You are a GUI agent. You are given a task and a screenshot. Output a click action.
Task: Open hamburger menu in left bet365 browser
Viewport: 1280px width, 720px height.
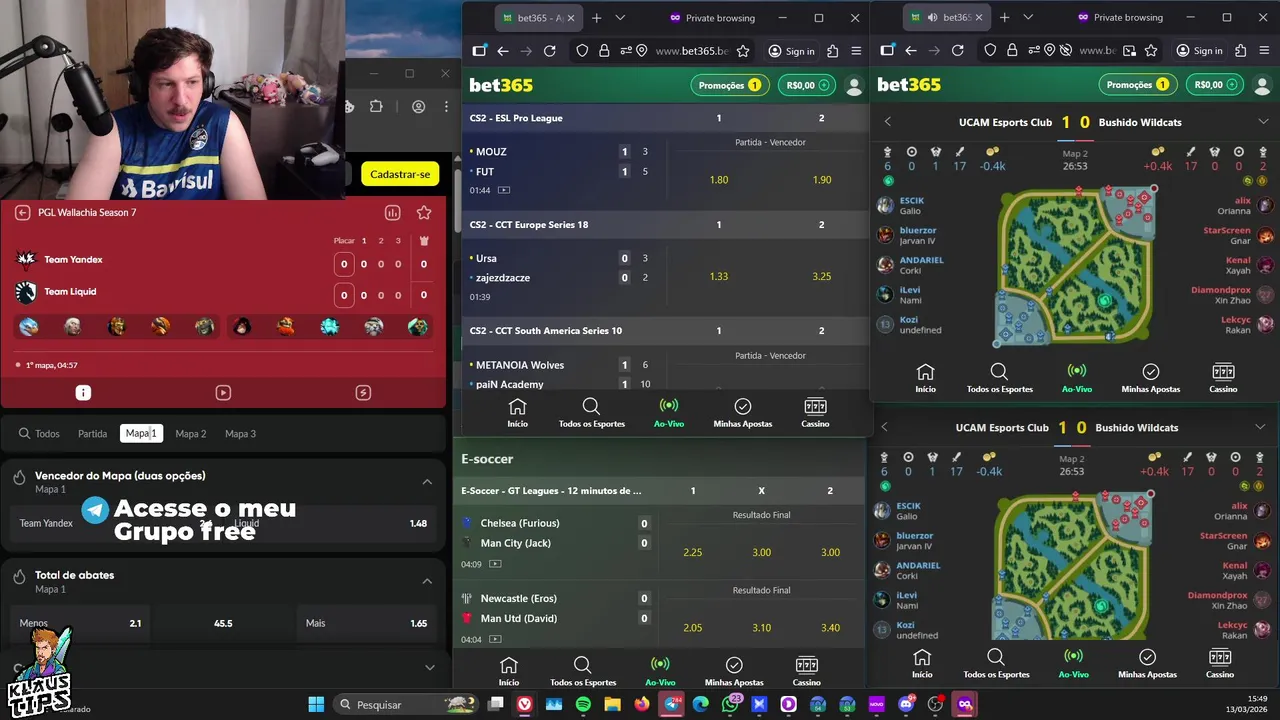tap(856, 51)
